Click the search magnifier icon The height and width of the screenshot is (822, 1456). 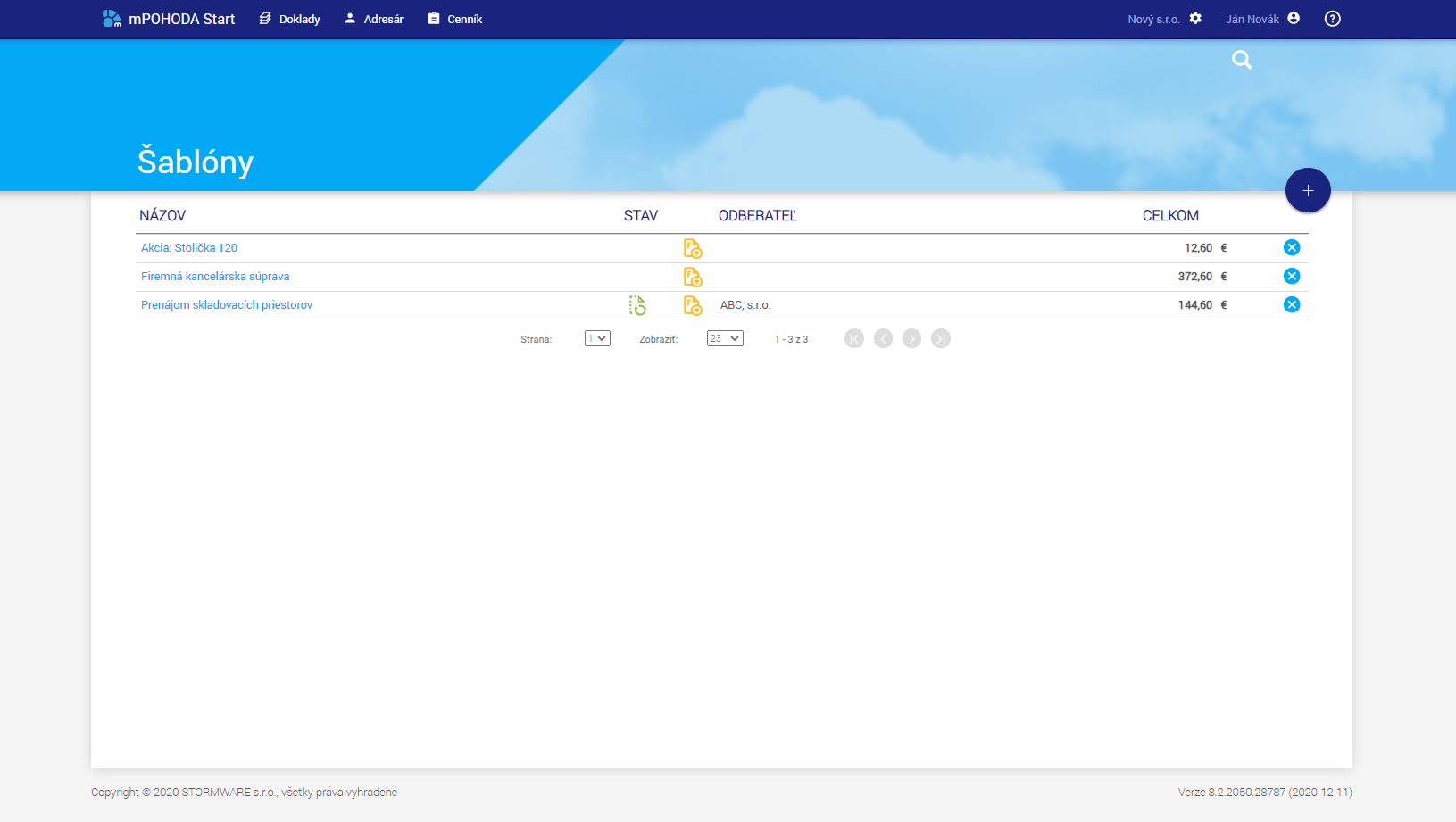click(1242, 60)
